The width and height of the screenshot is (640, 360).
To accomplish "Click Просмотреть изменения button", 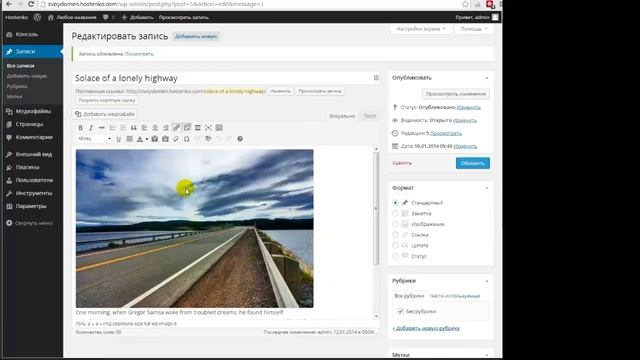I will click(456, 93).
